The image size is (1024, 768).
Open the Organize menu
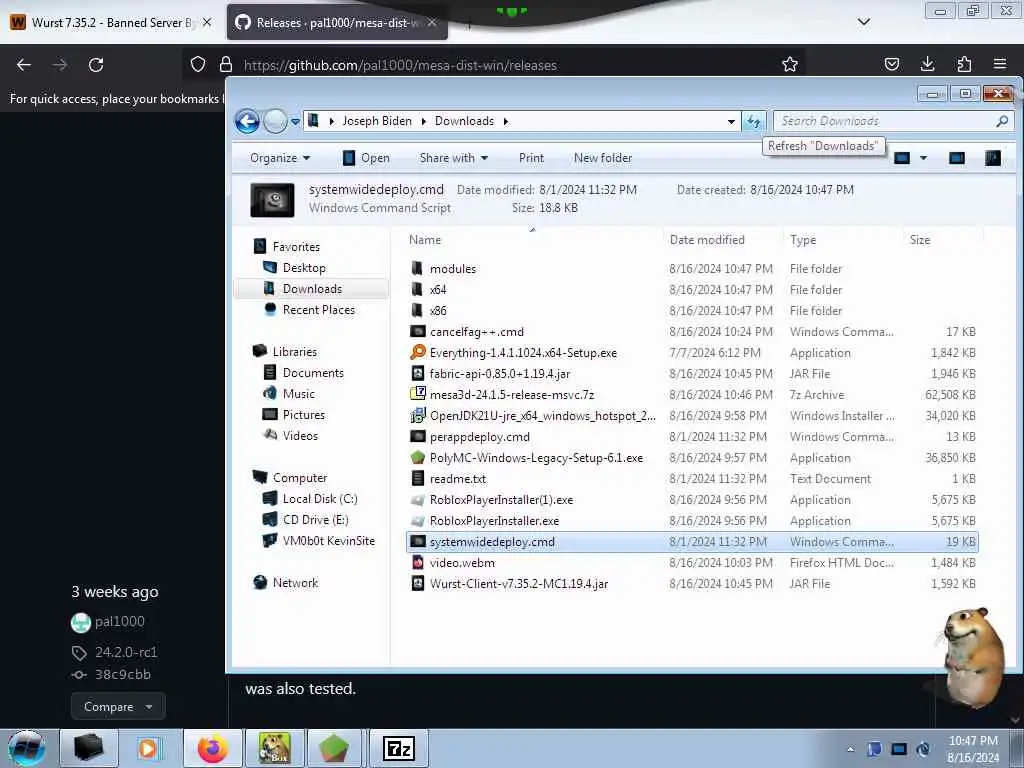(280, 158)
